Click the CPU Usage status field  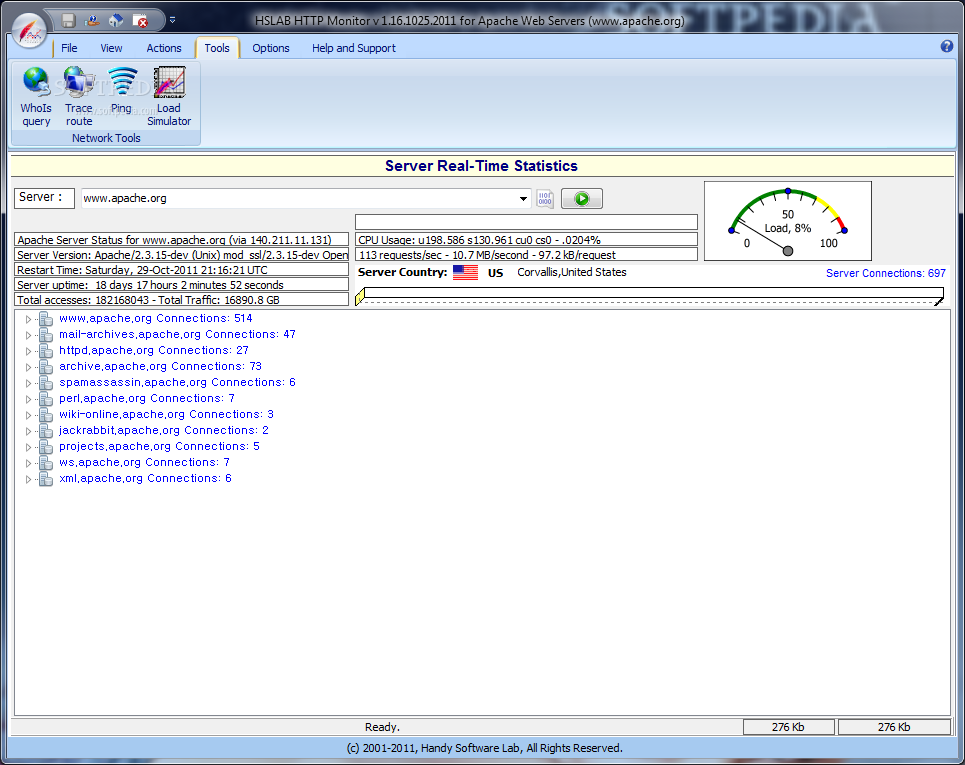point(526,239)
